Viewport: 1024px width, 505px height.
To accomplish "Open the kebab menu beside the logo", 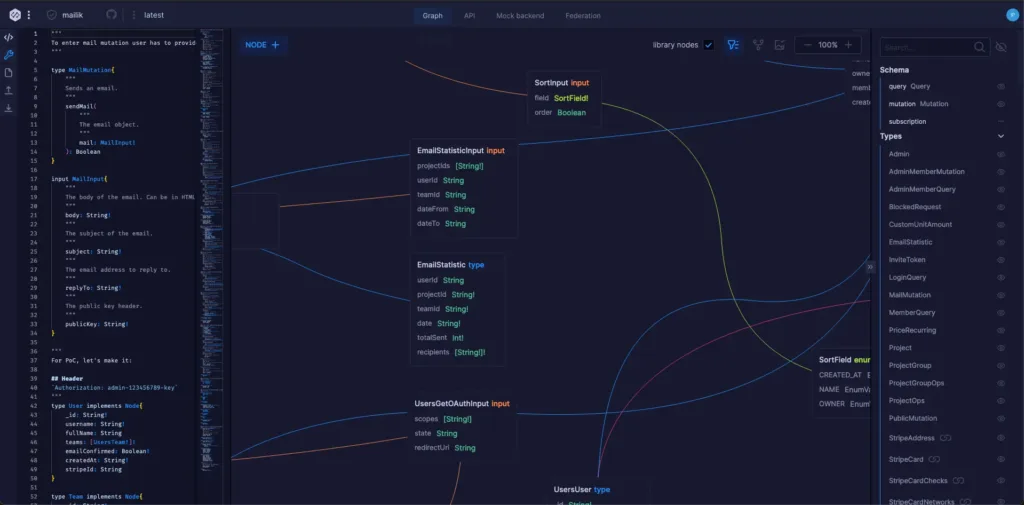I will (x=29, y=15).
